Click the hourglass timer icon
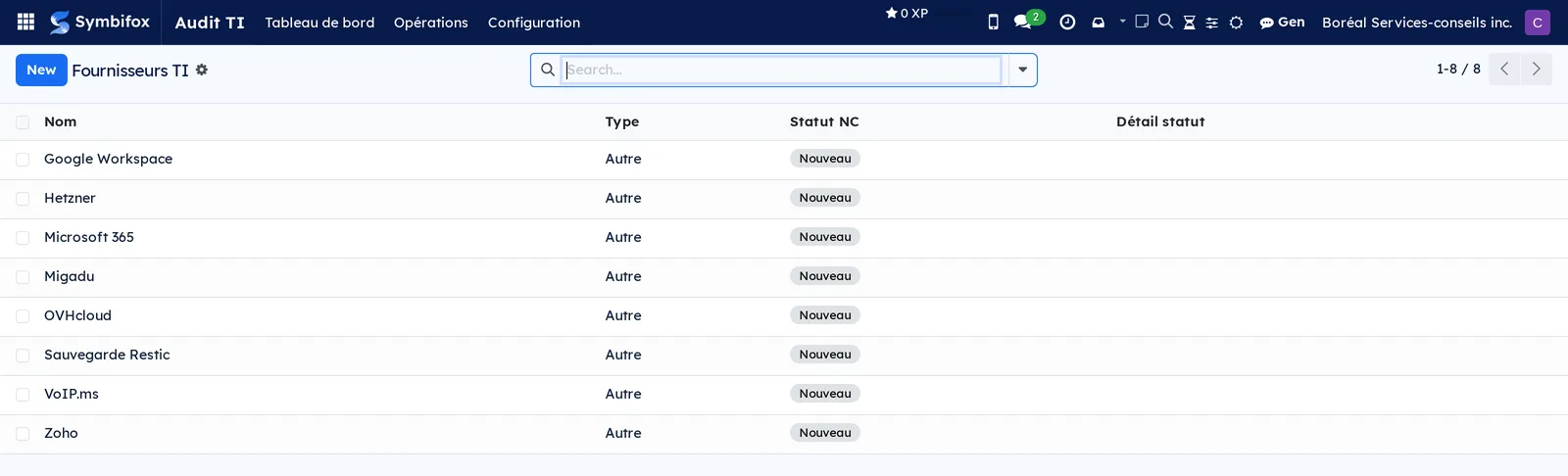The width and height of the screenshot is (1568, 476). tap(1189, 22)
